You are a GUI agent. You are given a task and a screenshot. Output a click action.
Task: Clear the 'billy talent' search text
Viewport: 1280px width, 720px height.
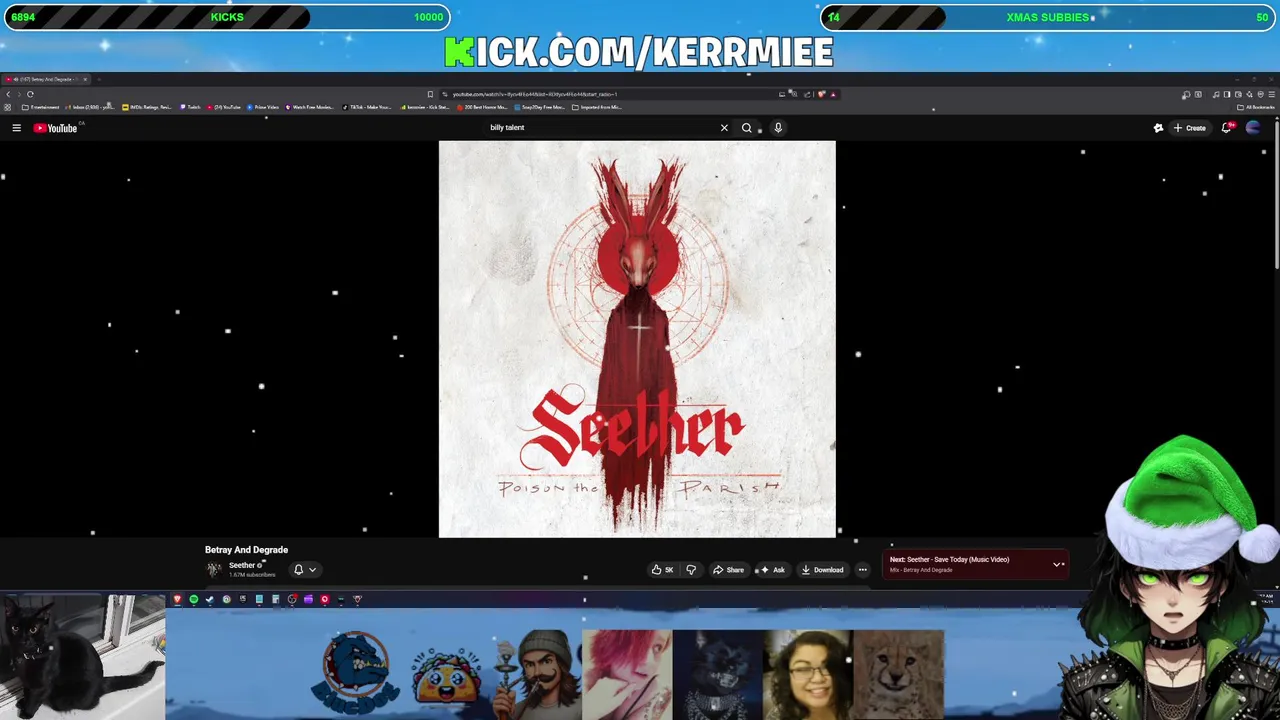(724, 128)
